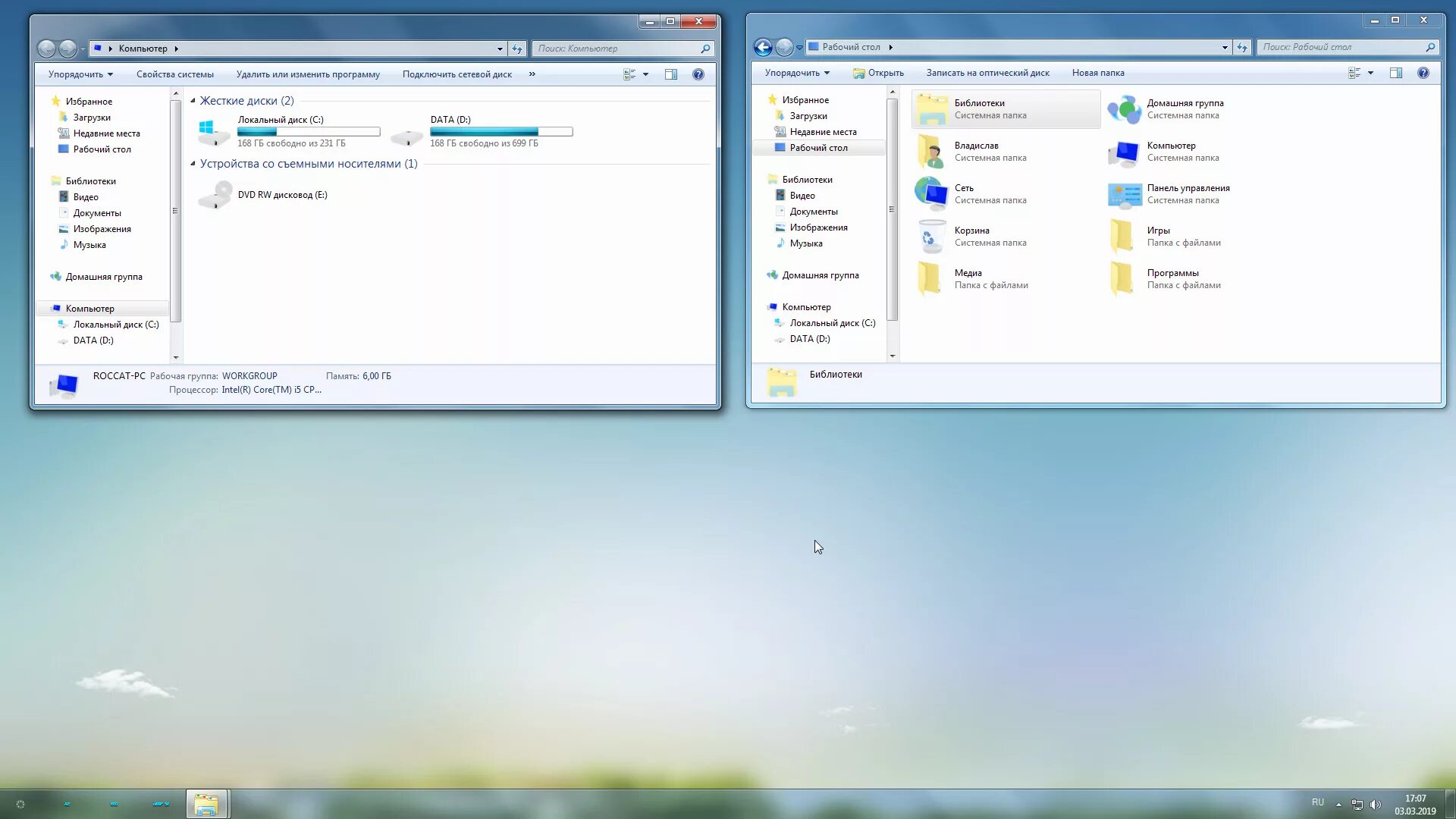
Task: Click sidebar scrollbar down arrow in Компьютер window
Action: (176, 357)
